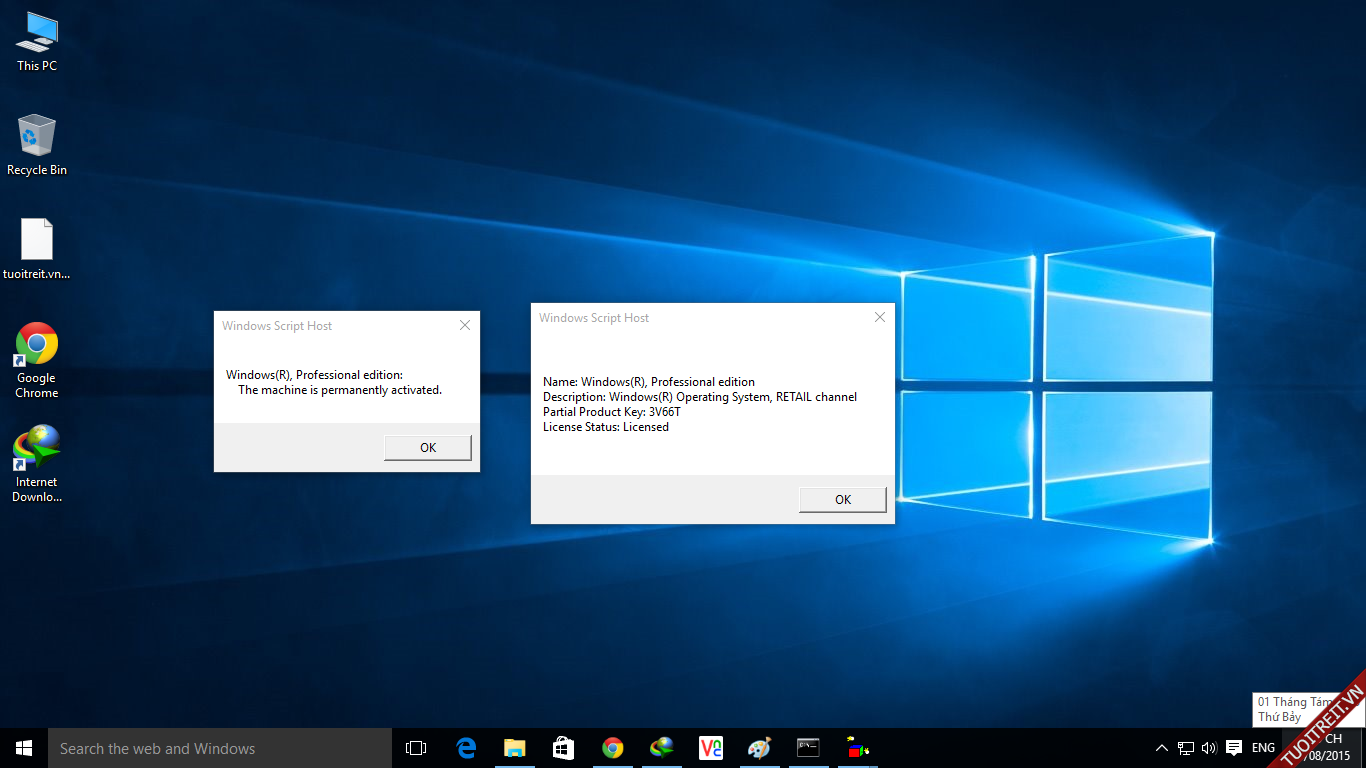Viewport: 1366px width, 768px height.
Task: Switch to Command Prompt taskbar window
Action: click(x=808, y=748)
